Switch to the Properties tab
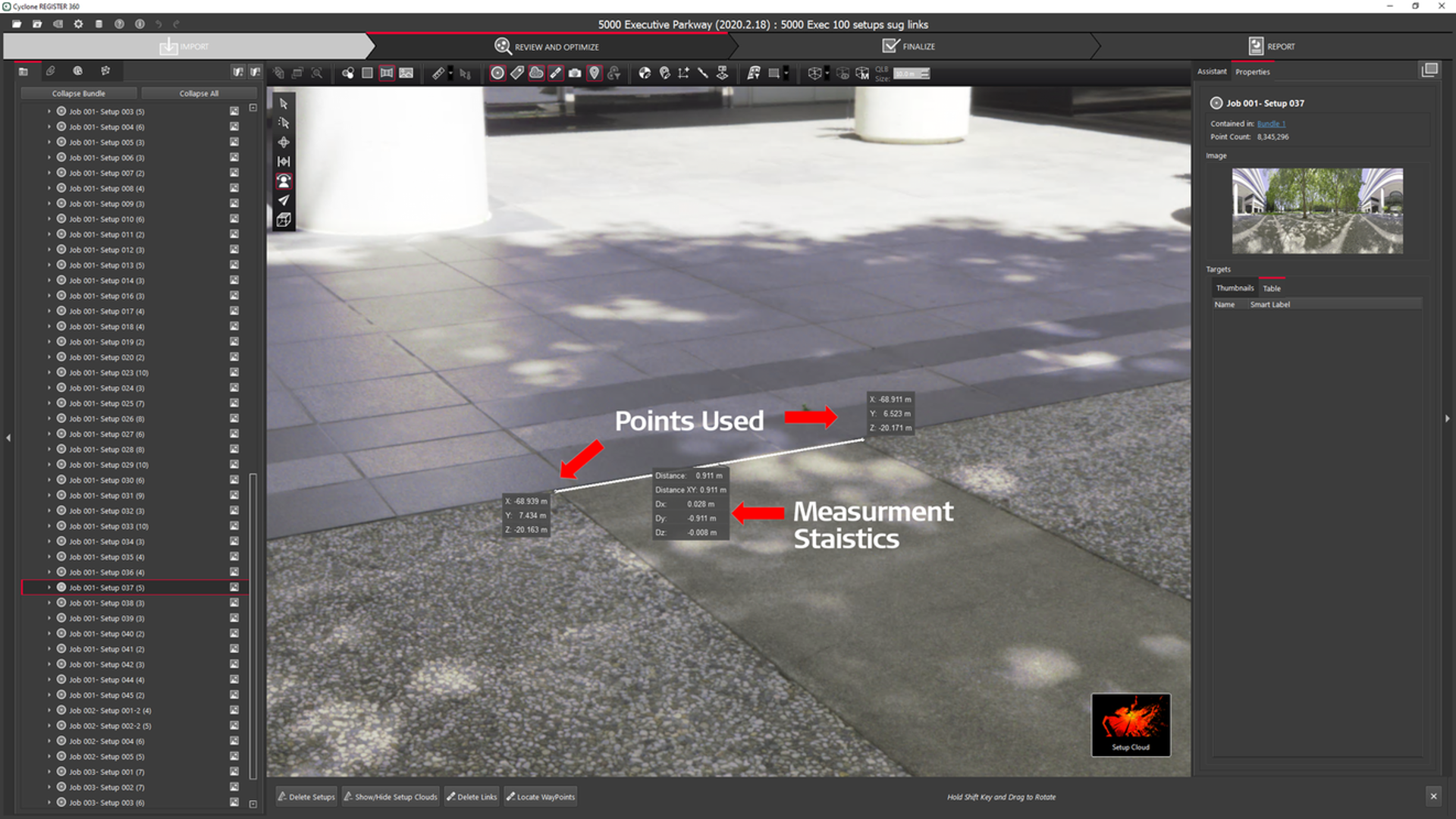Image resolution: width=1456 pixels, height=819 pixels. (1252, 72)
